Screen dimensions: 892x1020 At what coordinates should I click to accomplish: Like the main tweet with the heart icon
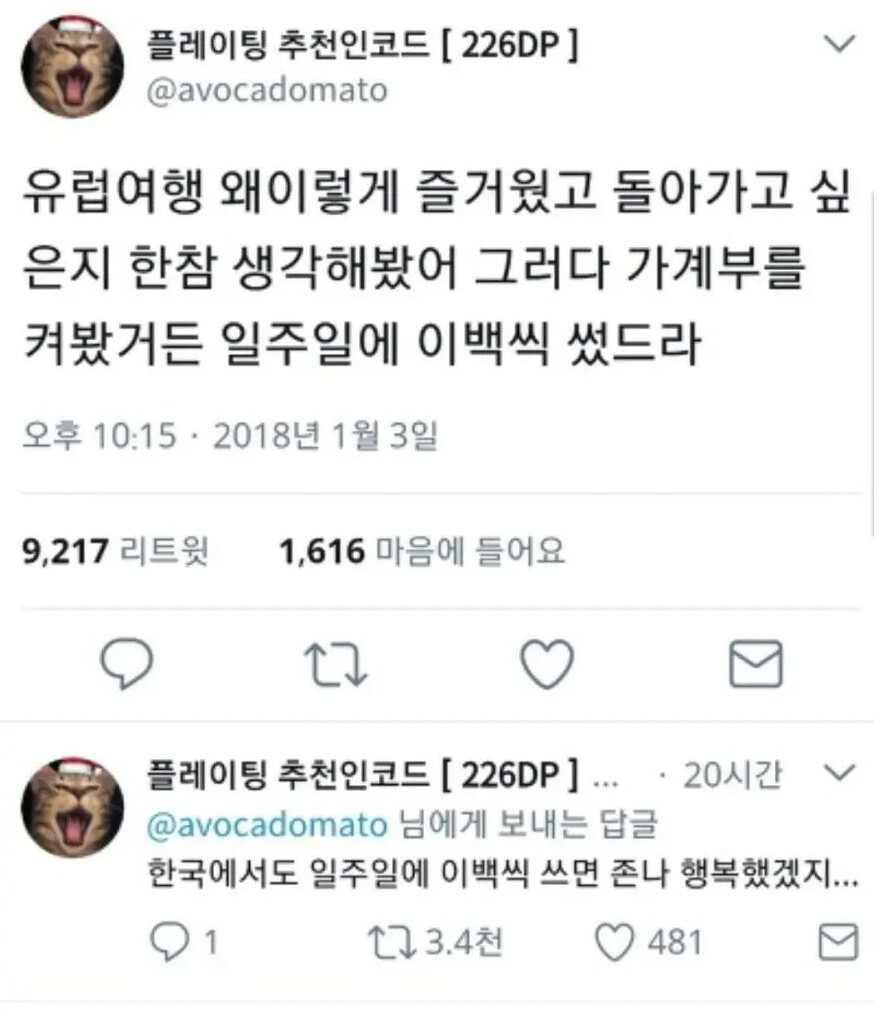click(x=547, y=664)
